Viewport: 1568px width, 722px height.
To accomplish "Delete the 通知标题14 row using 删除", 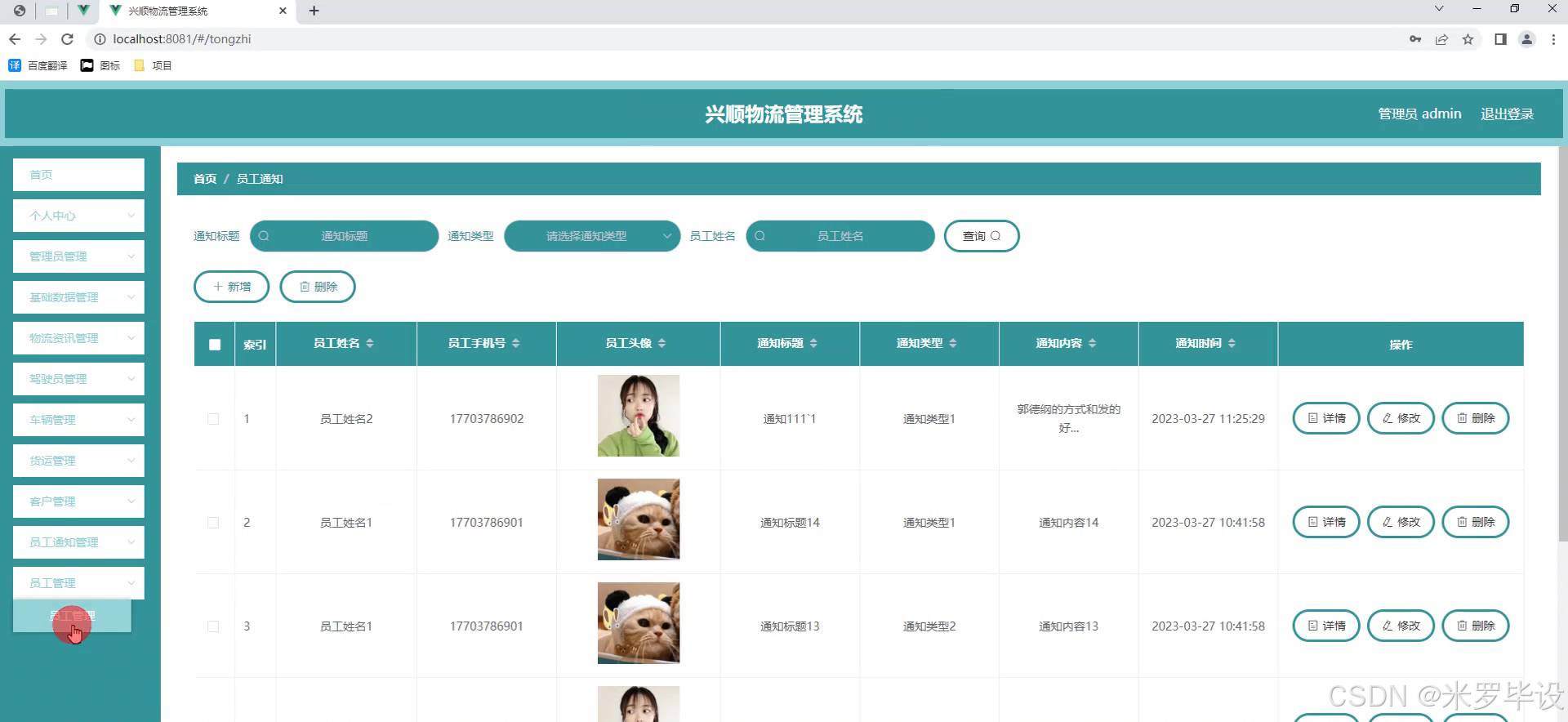I will (x=1476, y=522).
